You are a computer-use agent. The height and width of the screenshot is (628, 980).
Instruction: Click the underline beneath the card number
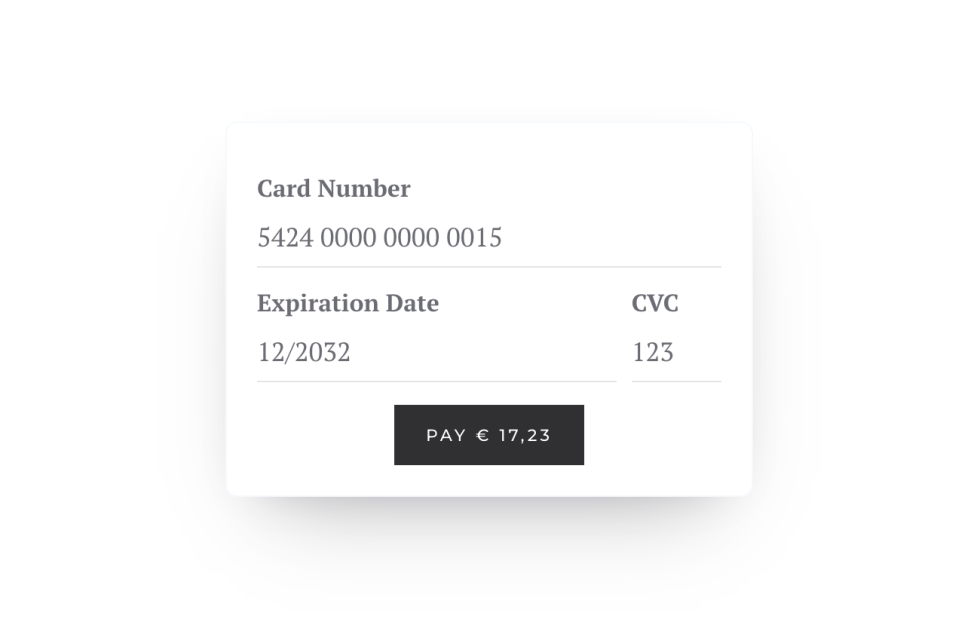click(488, 267)
